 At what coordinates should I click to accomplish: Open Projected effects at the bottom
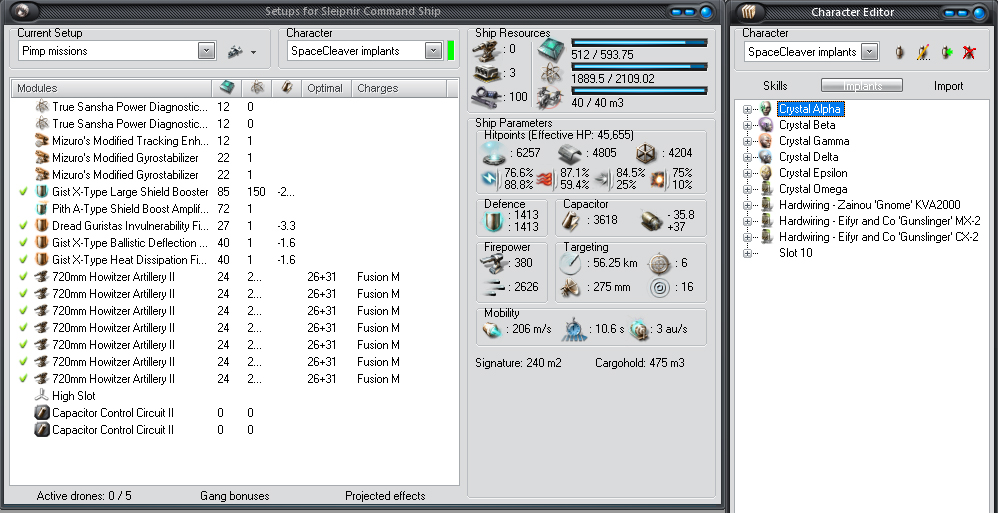click(385, 496)
